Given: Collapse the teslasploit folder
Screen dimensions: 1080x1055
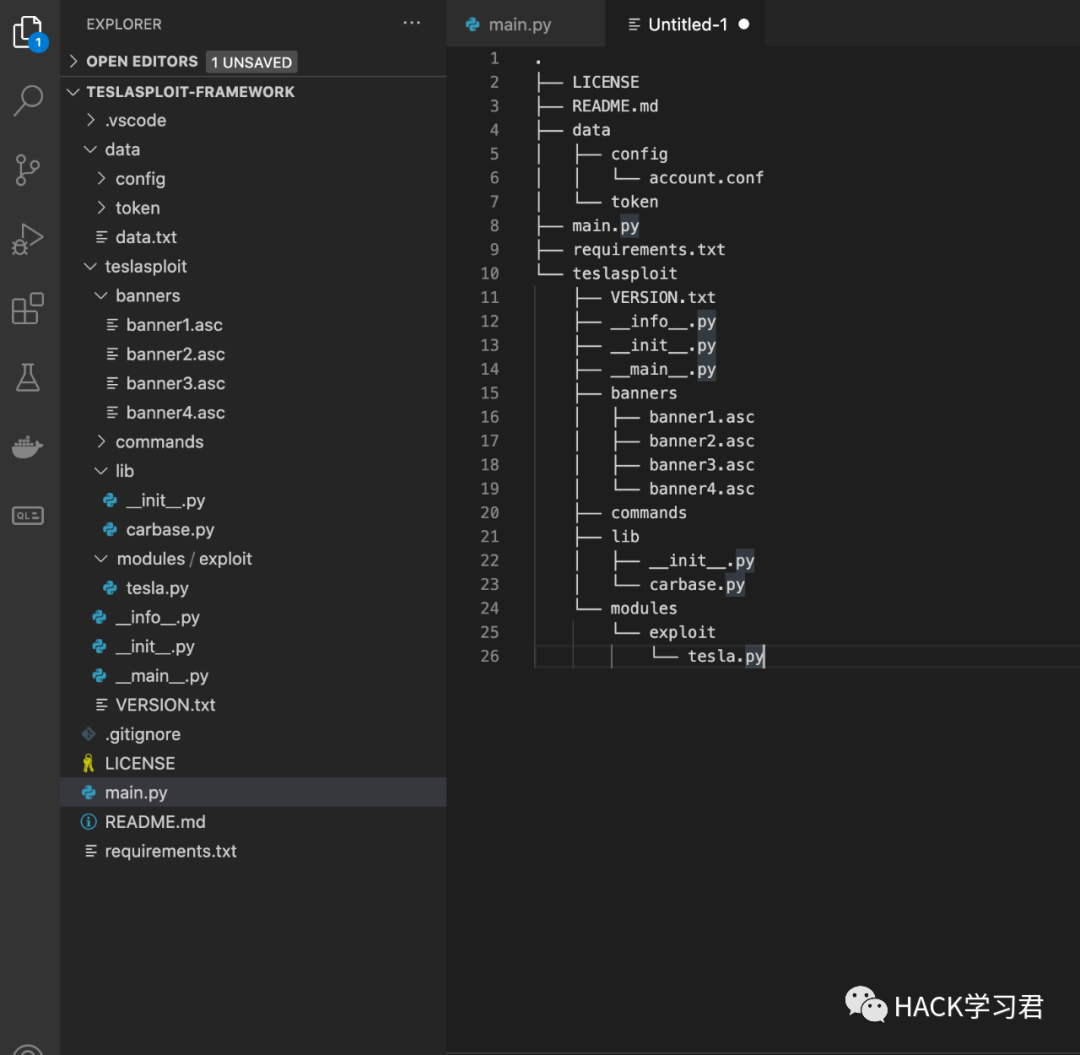Looking at the screenshot, I should (x=90, y=266).
